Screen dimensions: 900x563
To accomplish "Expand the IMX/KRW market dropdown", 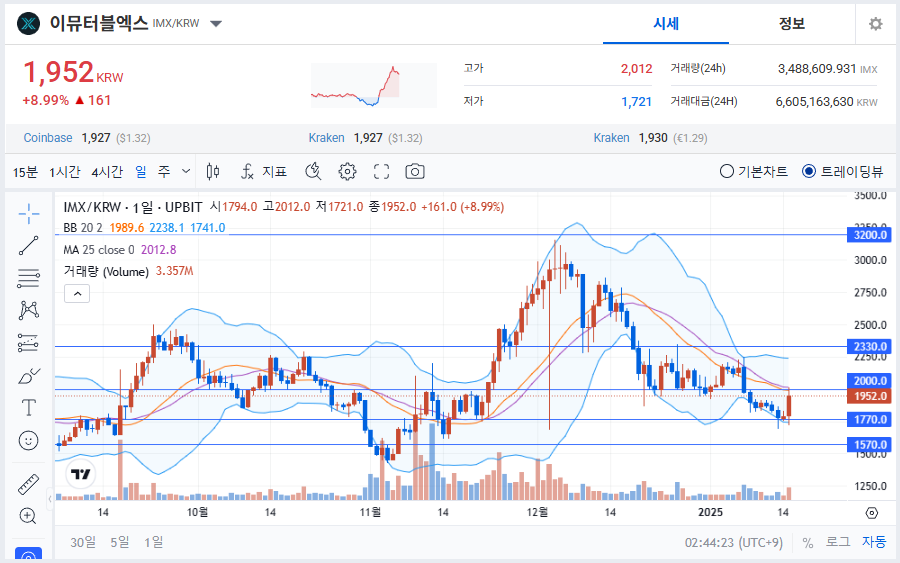I will tap(217, 24).
